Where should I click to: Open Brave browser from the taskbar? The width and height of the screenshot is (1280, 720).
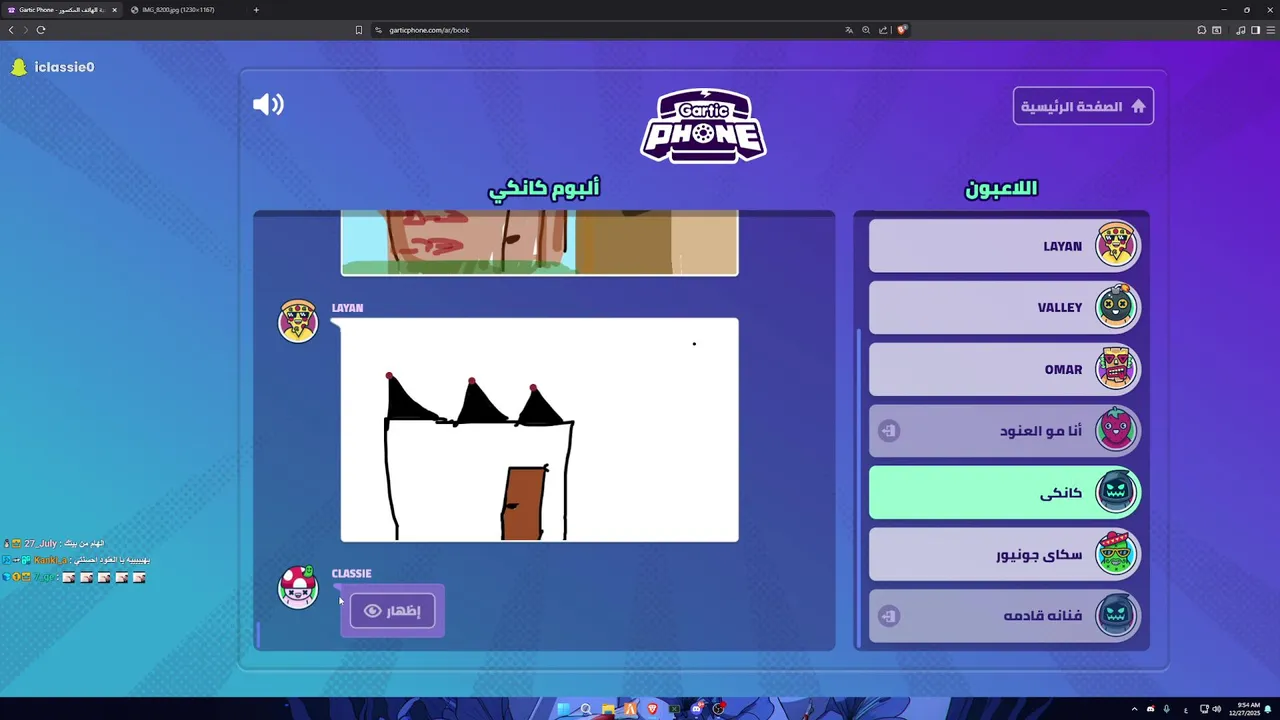pos(653,709)
